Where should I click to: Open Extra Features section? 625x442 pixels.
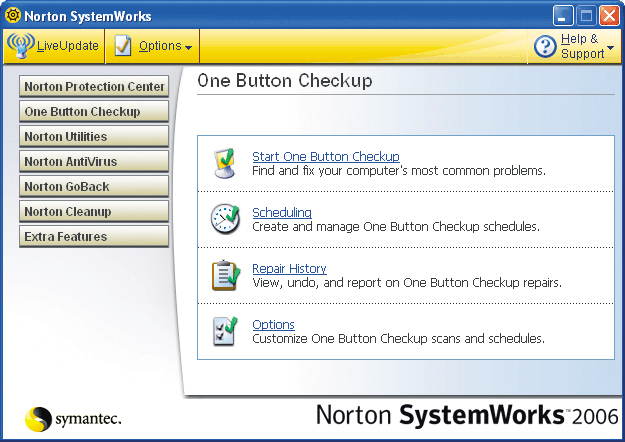point(94,236)
